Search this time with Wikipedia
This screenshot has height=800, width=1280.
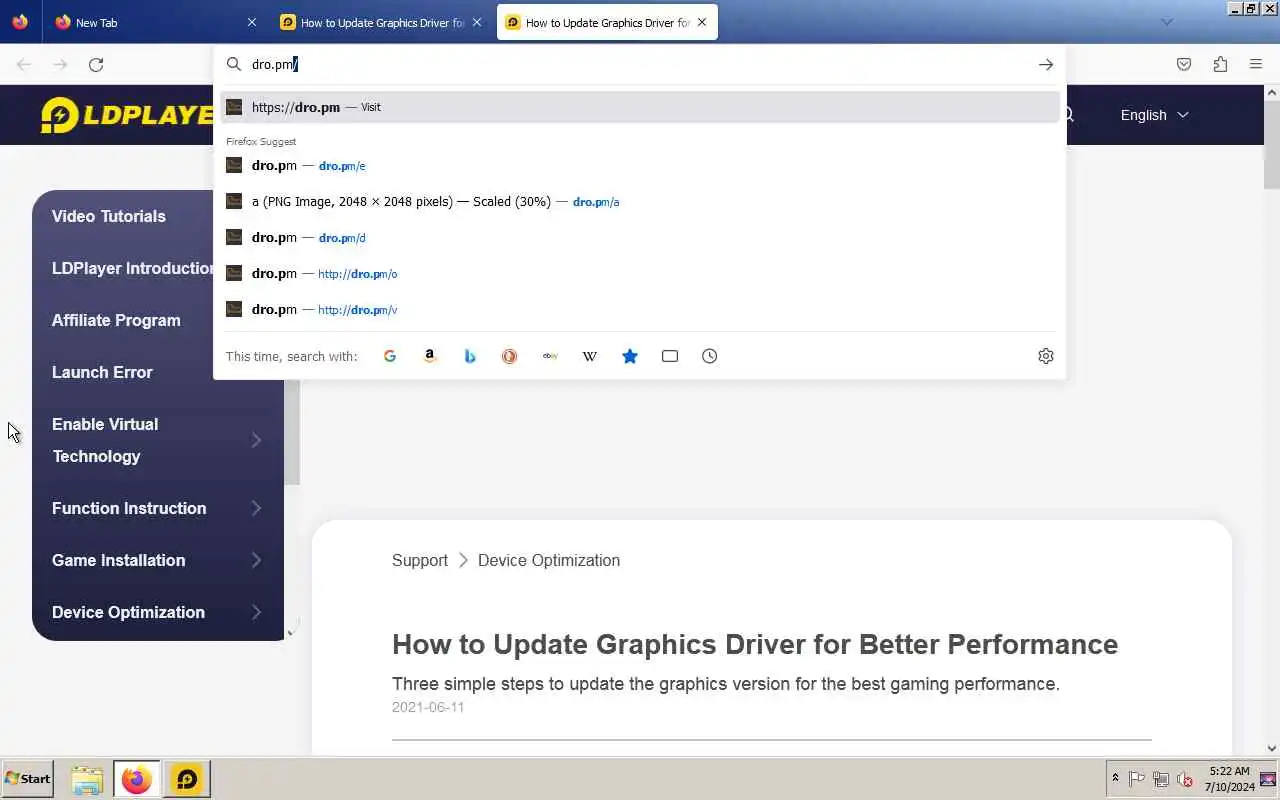click(x=590, y=356)
